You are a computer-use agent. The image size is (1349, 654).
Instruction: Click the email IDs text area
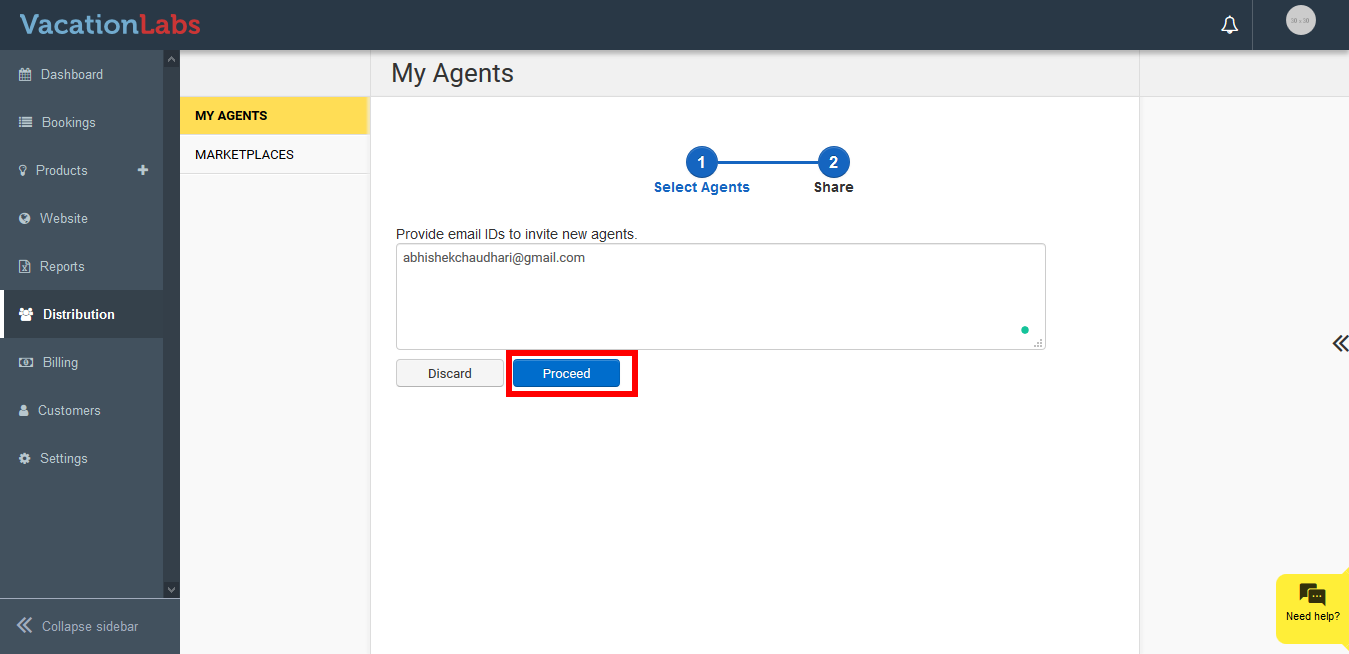720,296
